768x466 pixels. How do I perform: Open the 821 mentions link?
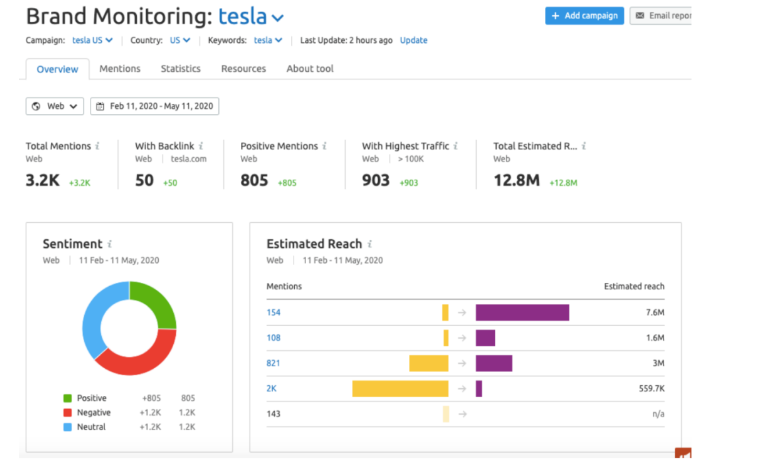pyautogui.click(x=273, y=364)
